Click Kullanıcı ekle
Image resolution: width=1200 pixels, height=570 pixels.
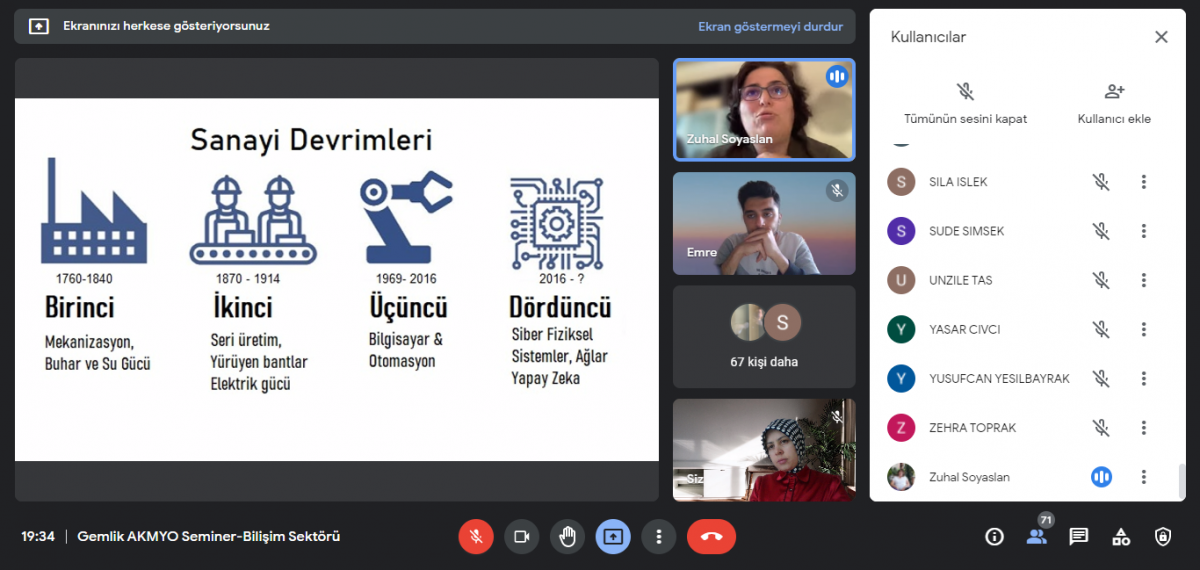pos(1114,104)
